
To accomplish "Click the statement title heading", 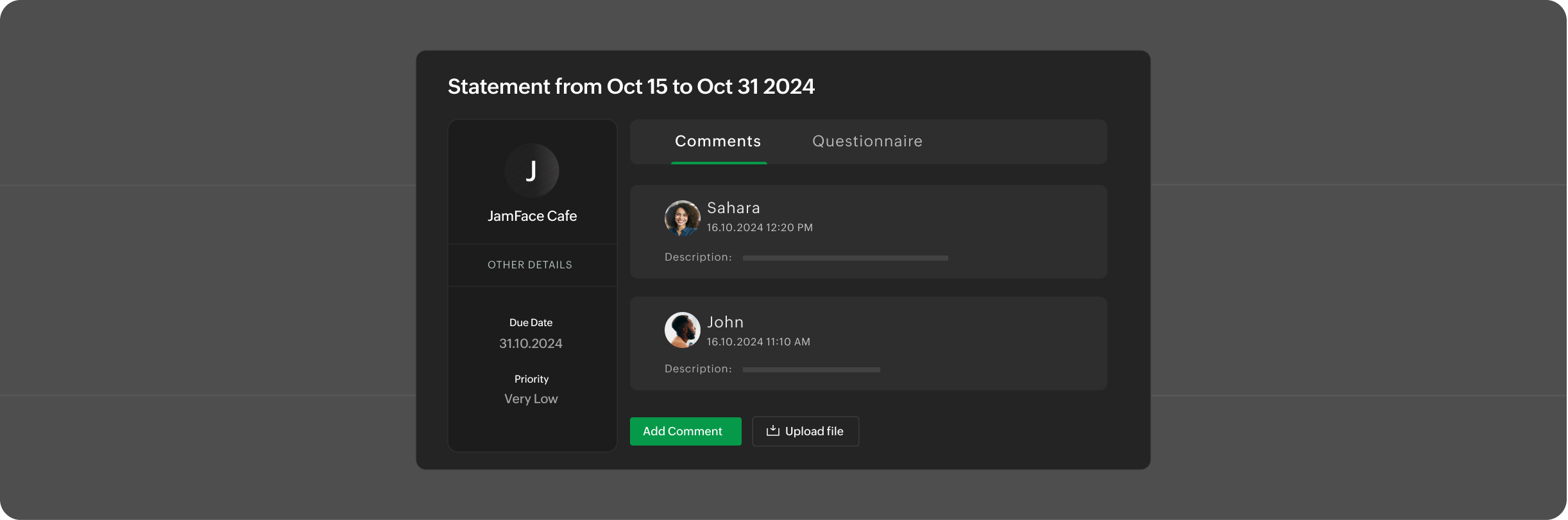I will tap(631, 87).
